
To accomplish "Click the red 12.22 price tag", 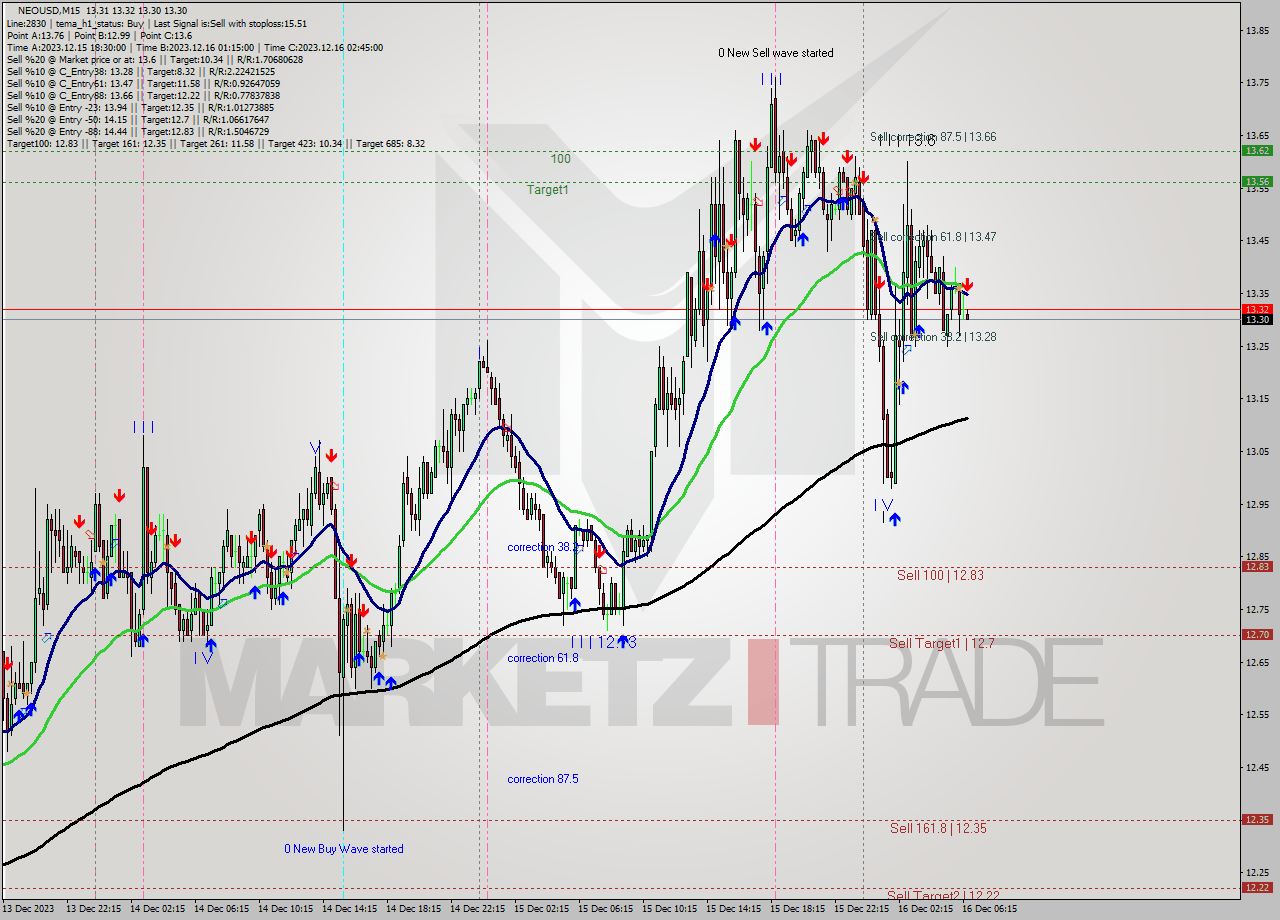I will tap(1257, 887).
